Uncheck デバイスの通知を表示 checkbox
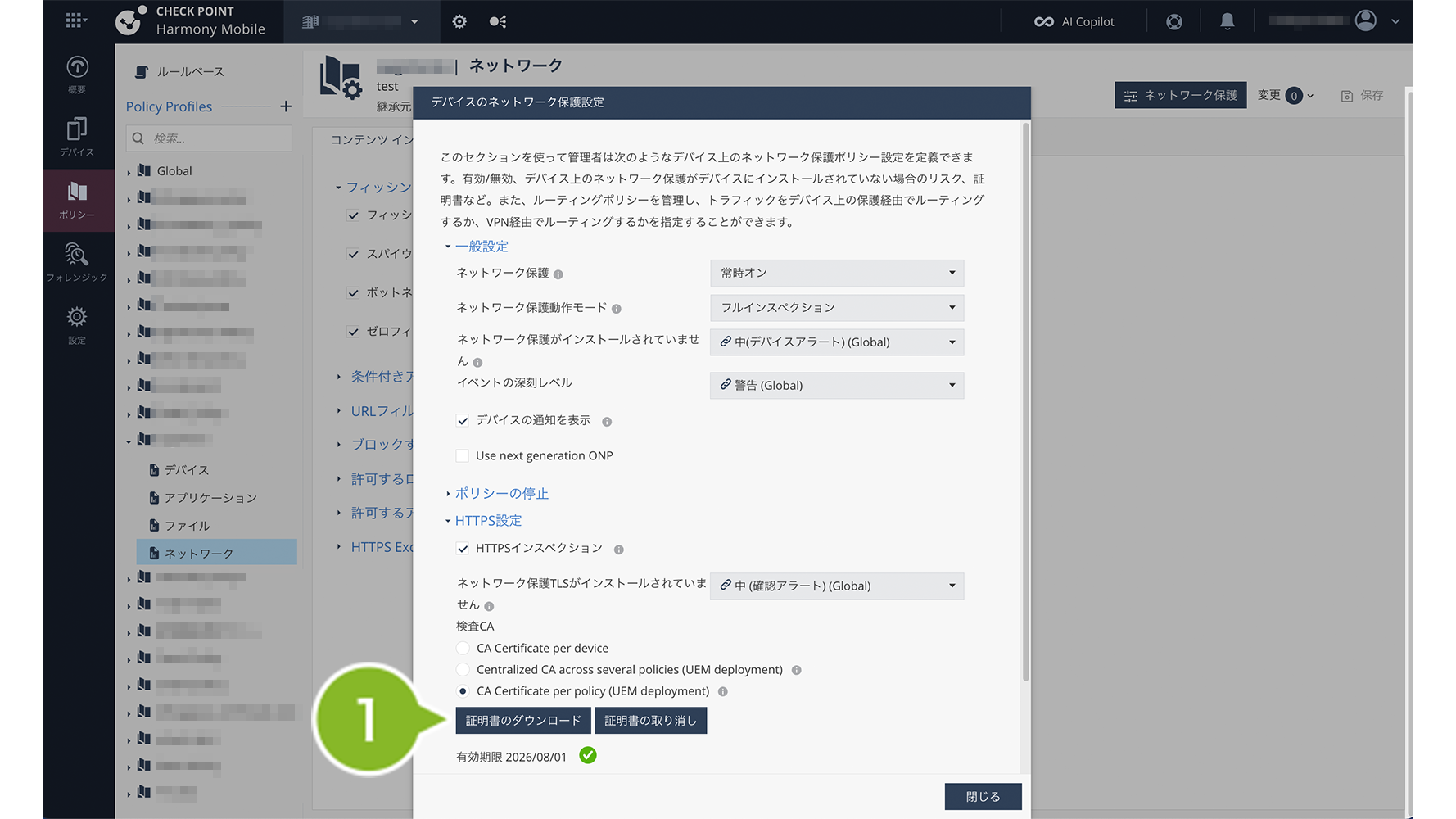1456x819 pixels. click(463, 421)
